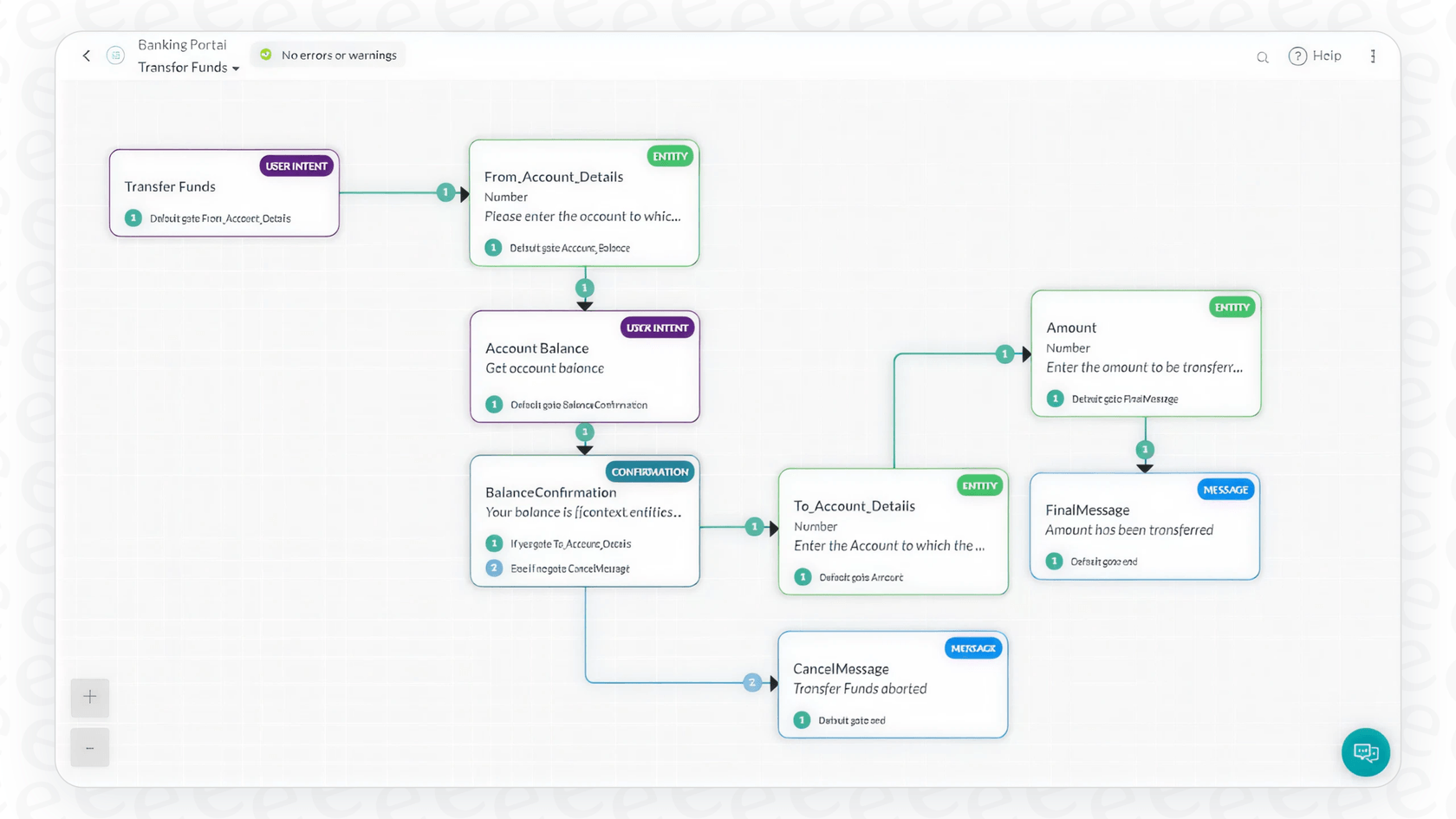This screenshot has width=1456, height=819.
Task: Select the FinalMessage message node
Action: point(1144,520)
